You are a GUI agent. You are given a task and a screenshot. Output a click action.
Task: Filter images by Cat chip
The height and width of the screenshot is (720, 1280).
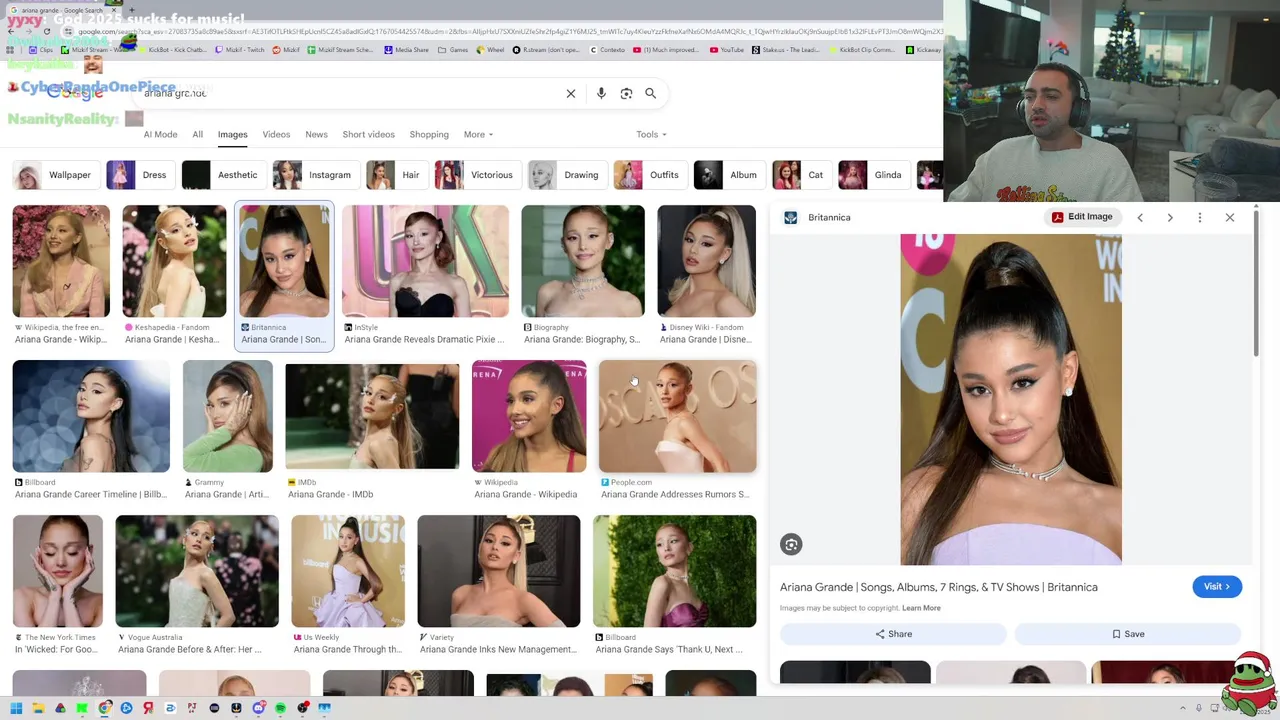point(800,175)
